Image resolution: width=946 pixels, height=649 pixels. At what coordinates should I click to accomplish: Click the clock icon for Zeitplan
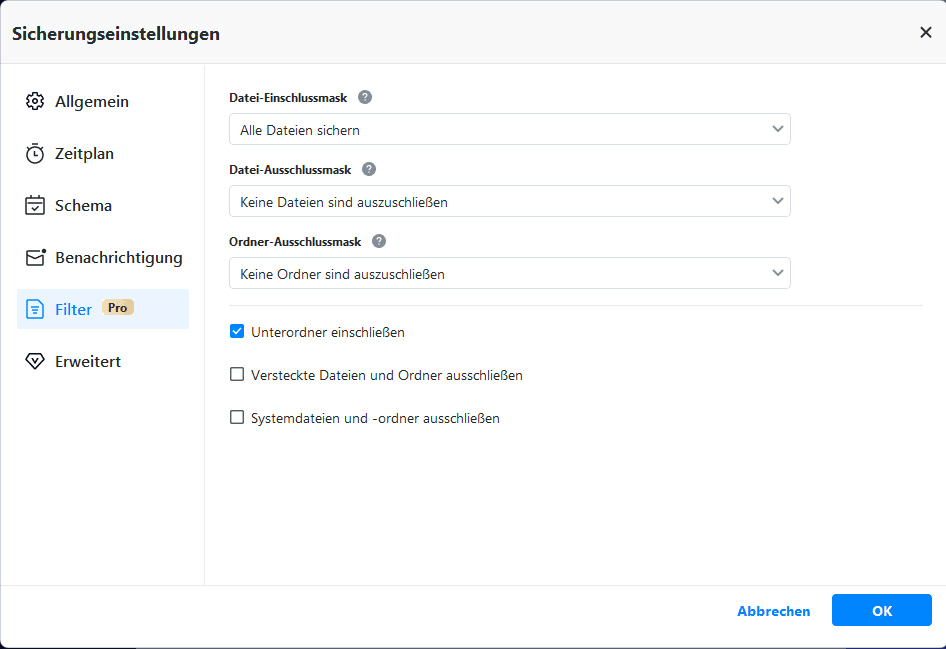(35, 154)
